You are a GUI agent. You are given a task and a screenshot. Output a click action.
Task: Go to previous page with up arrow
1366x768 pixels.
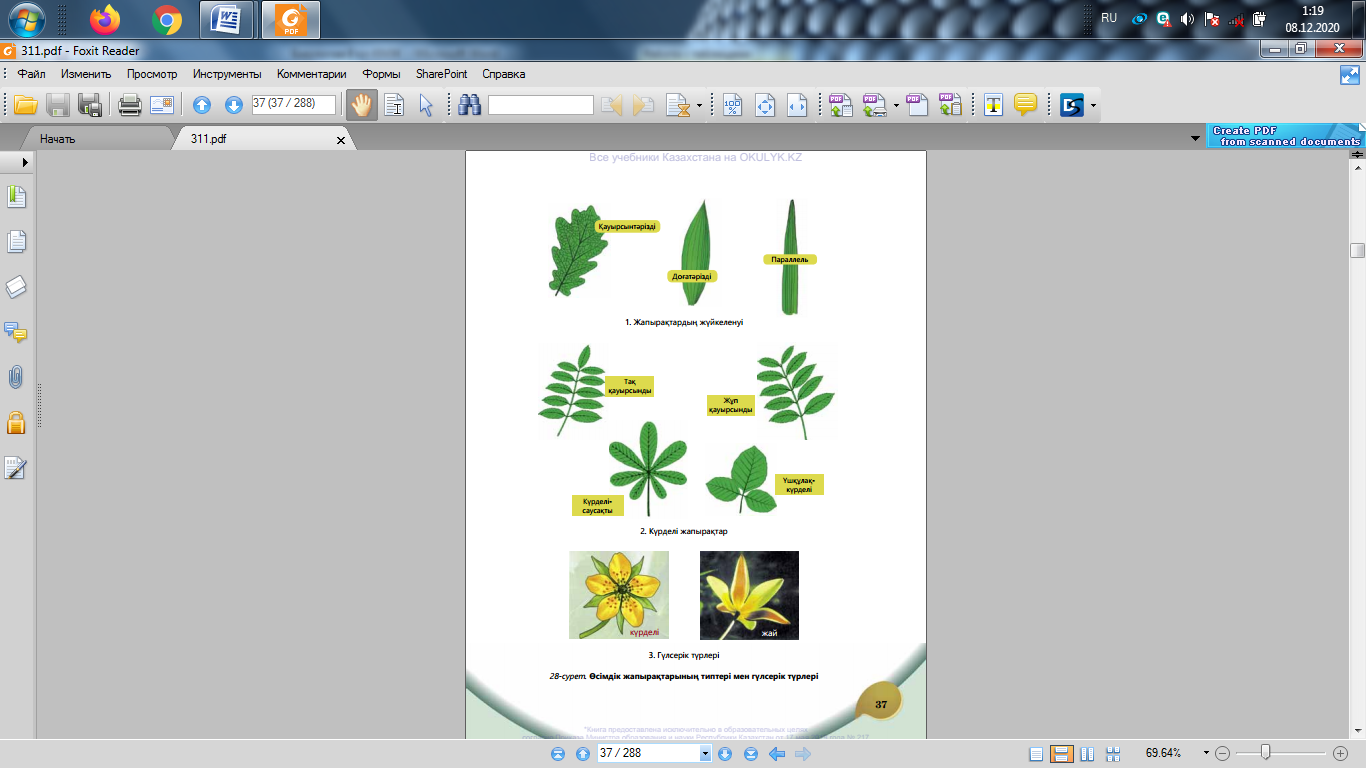(202, 104)
